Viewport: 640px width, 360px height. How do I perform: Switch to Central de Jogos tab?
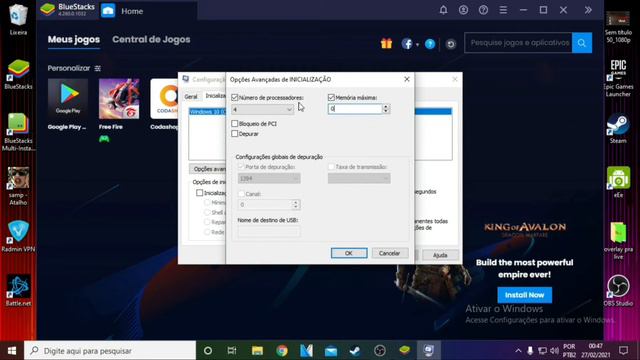[x=151, y=40]
